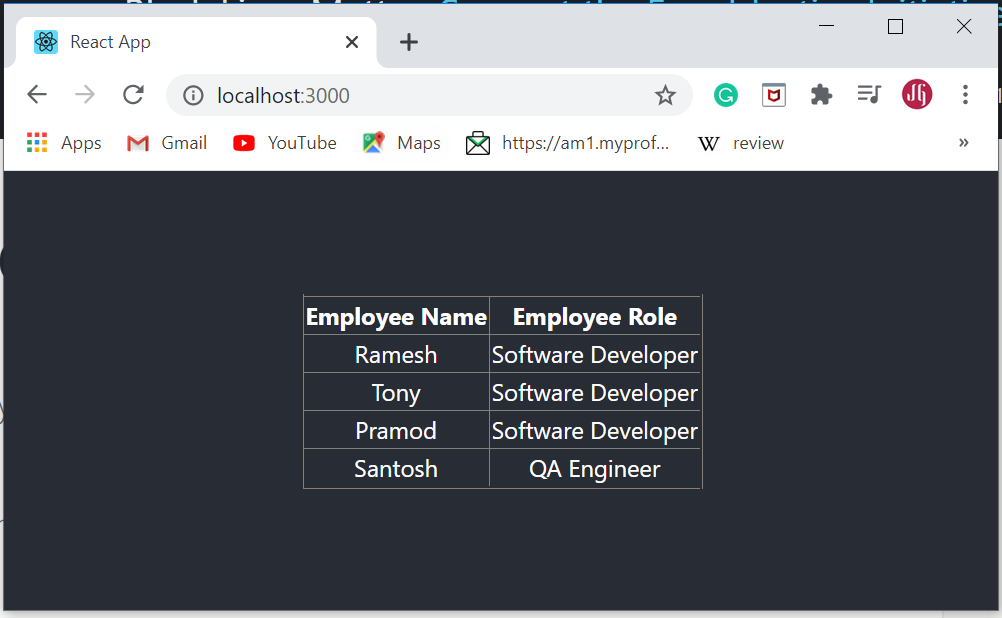The width and height of the screenshot is (1002, 618).
Task: Click the back navigation arrow
Action: coord(37,94)
